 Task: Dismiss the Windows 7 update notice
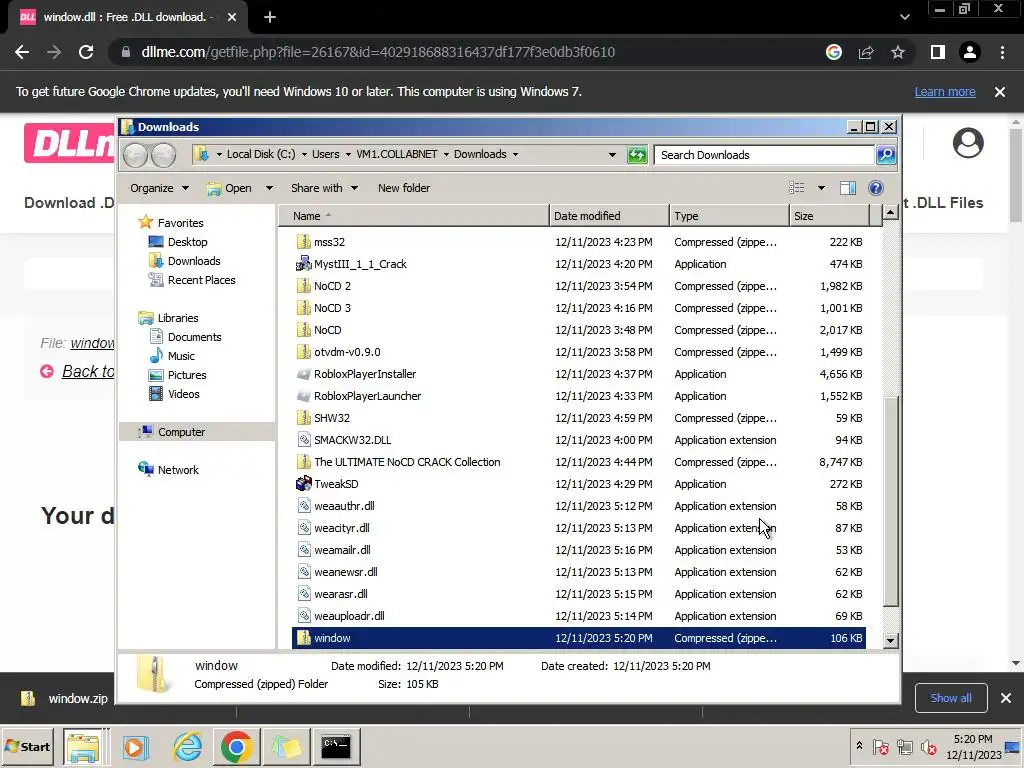pos(1000,92)
